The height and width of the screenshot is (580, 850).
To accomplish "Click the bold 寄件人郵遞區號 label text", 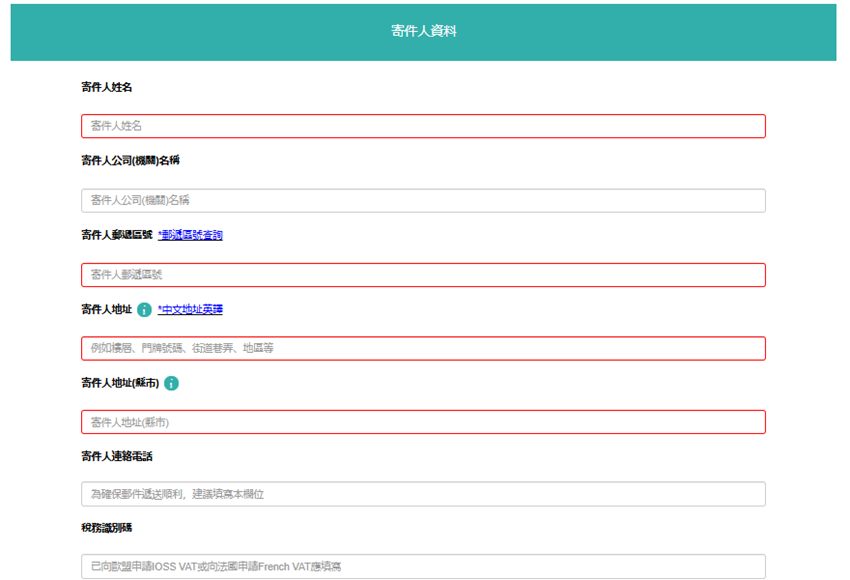I will click(116, 235).
